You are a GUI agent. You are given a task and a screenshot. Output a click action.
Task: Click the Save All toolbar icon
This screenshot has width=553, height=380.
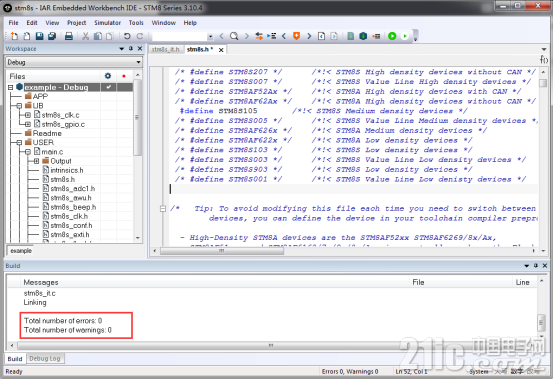pyautogui.click(x=52, y=36)
